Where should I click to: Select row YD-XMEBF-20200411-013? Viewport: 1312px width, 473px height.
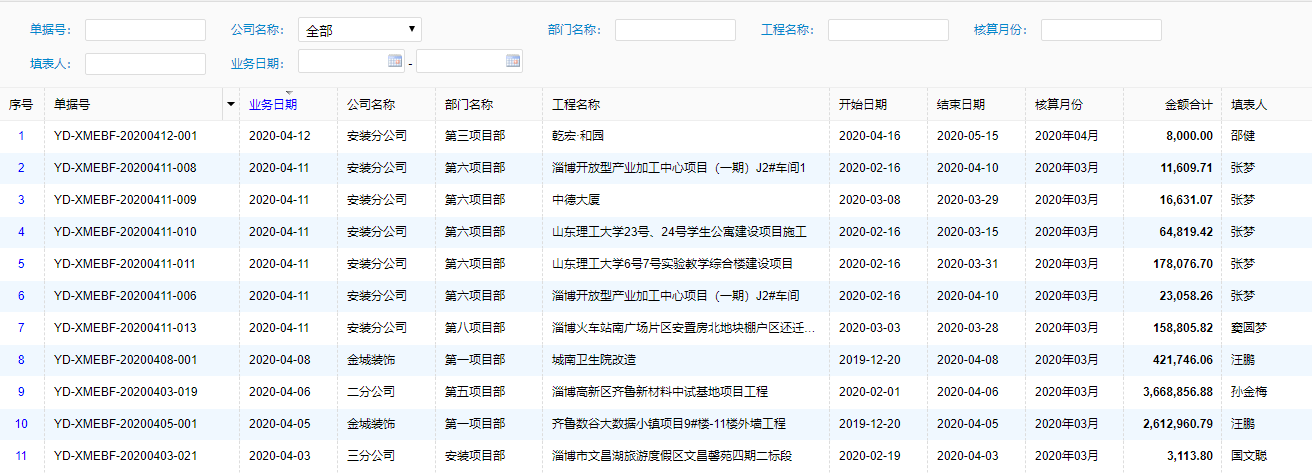pos(656,328)
